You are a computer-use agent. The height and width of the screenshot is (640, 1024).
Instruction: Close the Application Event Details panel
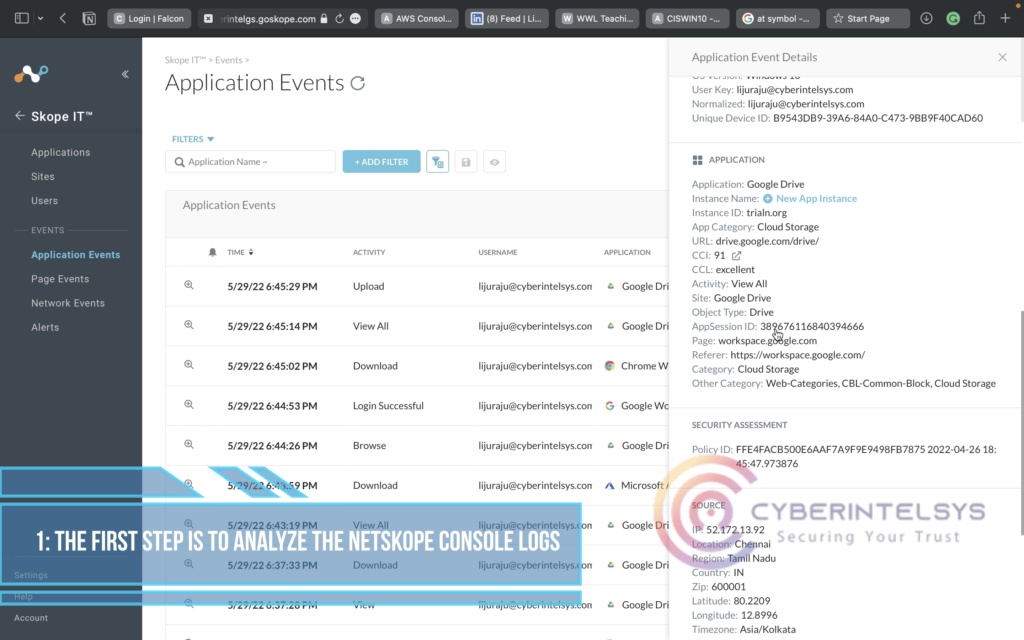[x=1002, y=57]
